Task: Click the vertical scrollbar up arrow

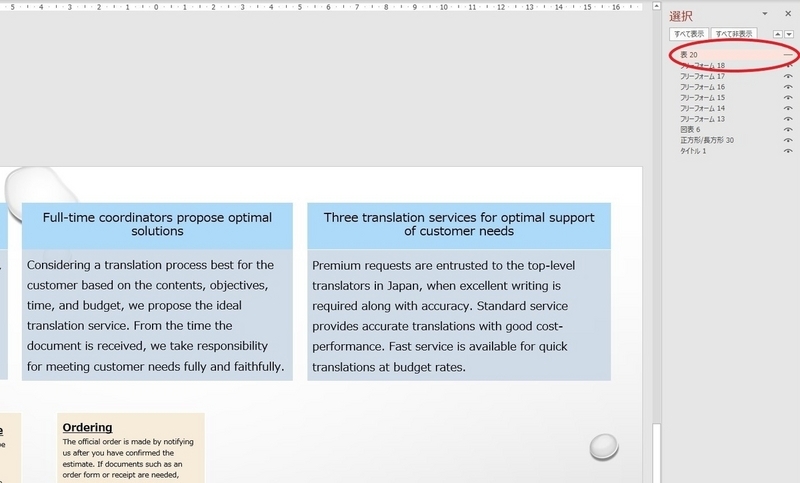Action: tap(657, 6)
